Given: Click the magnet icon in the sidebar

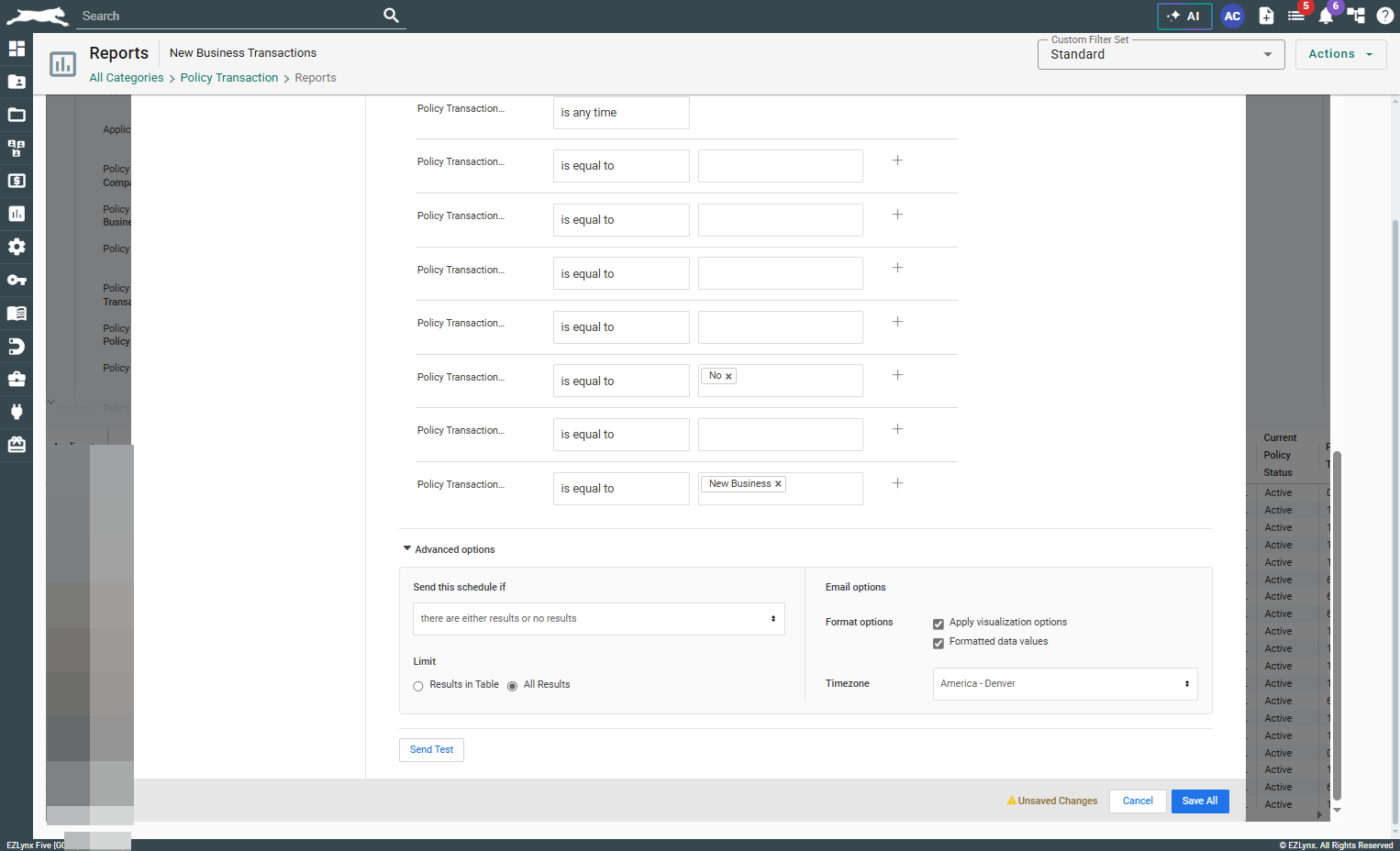Looking at the screenshot, I should coord(17,346).
